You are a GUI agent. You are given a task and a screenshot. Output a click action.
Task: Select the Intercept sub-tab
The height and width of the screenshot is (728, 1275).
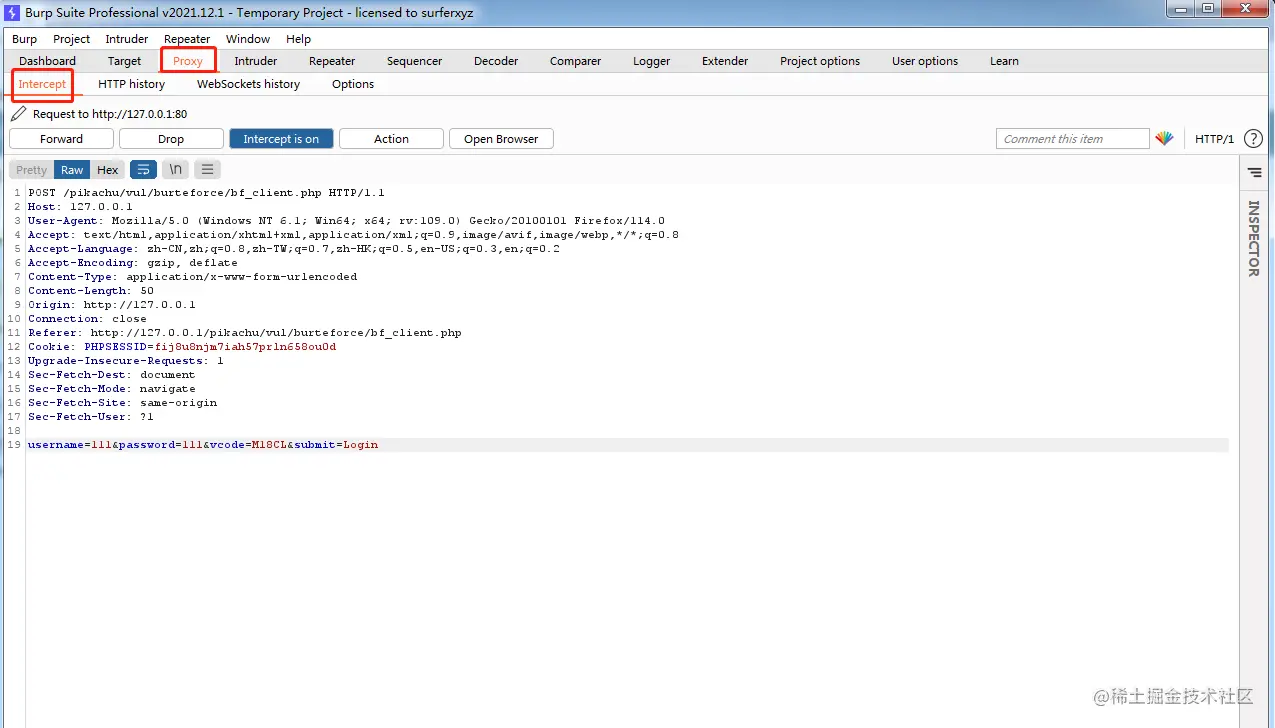coord(42,84)
